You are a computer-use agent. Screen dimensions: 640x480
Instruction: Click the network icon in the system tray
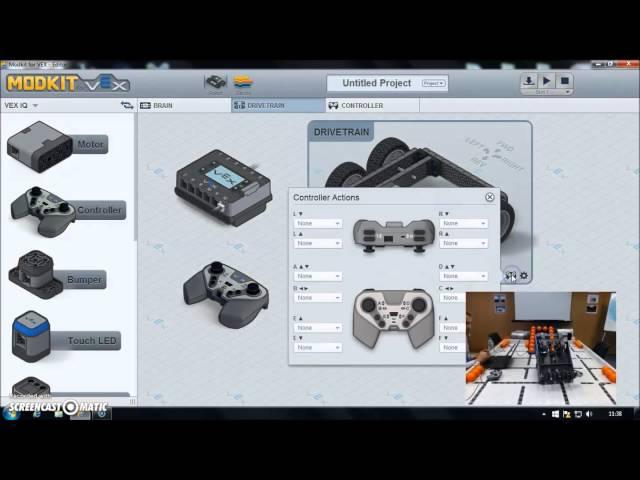tap(578, 414)
